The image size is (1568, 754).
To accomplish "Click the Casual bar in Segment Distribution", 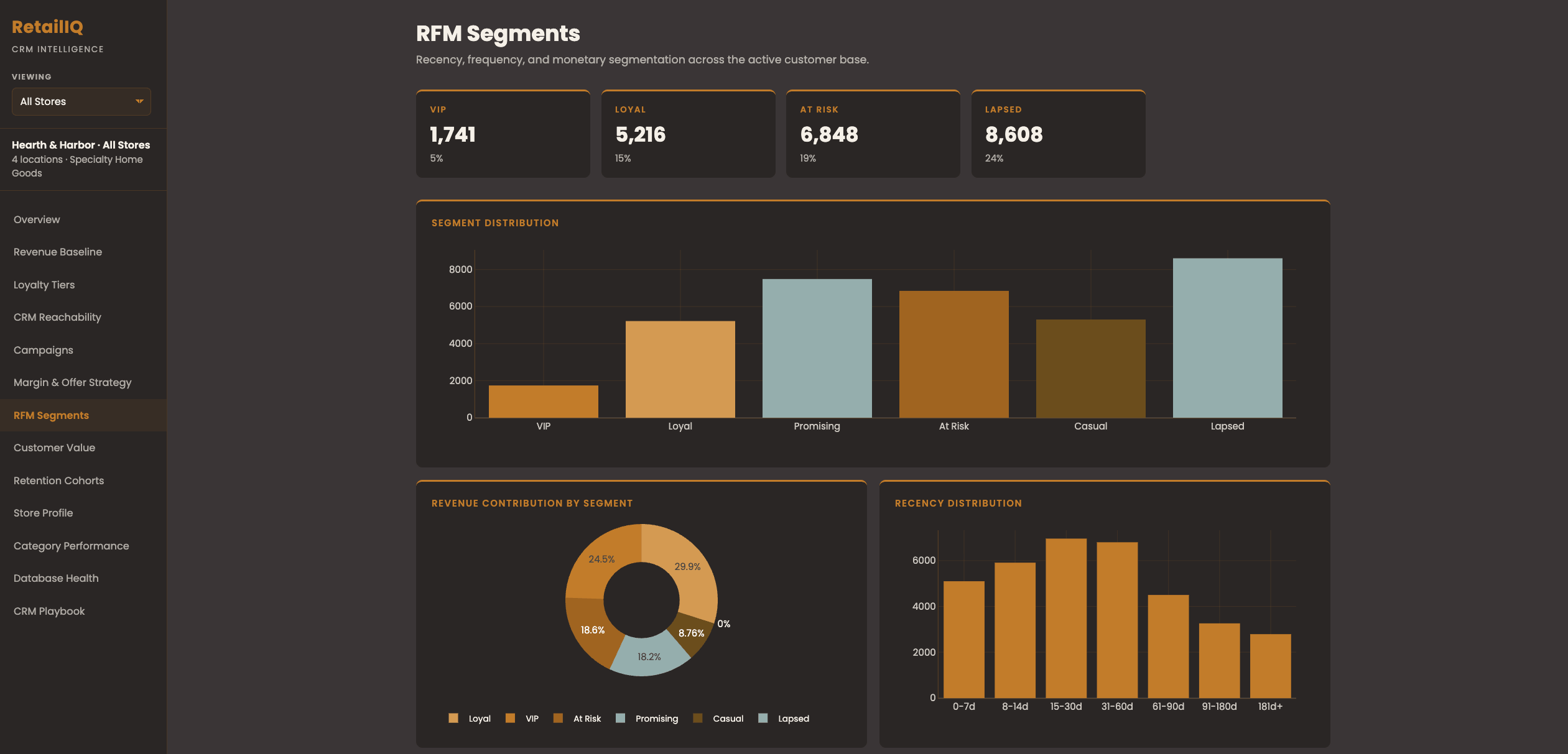I will pos(1091,369).
